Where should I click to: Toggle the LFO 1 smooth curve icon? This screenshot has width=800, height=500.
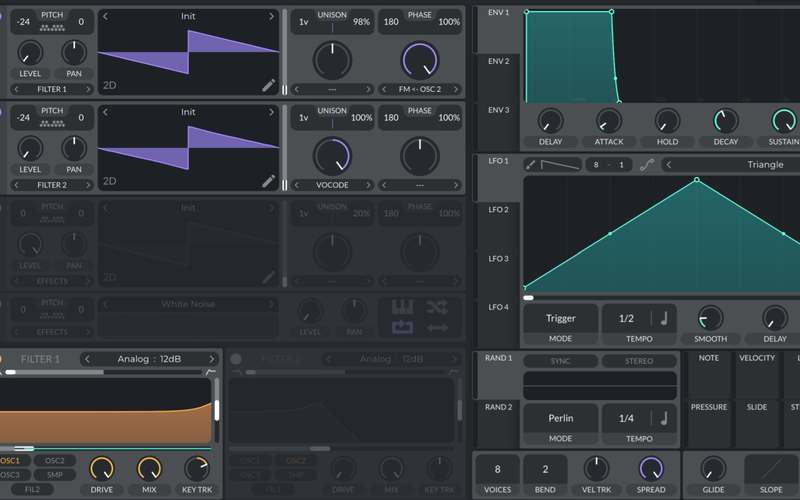646,165
